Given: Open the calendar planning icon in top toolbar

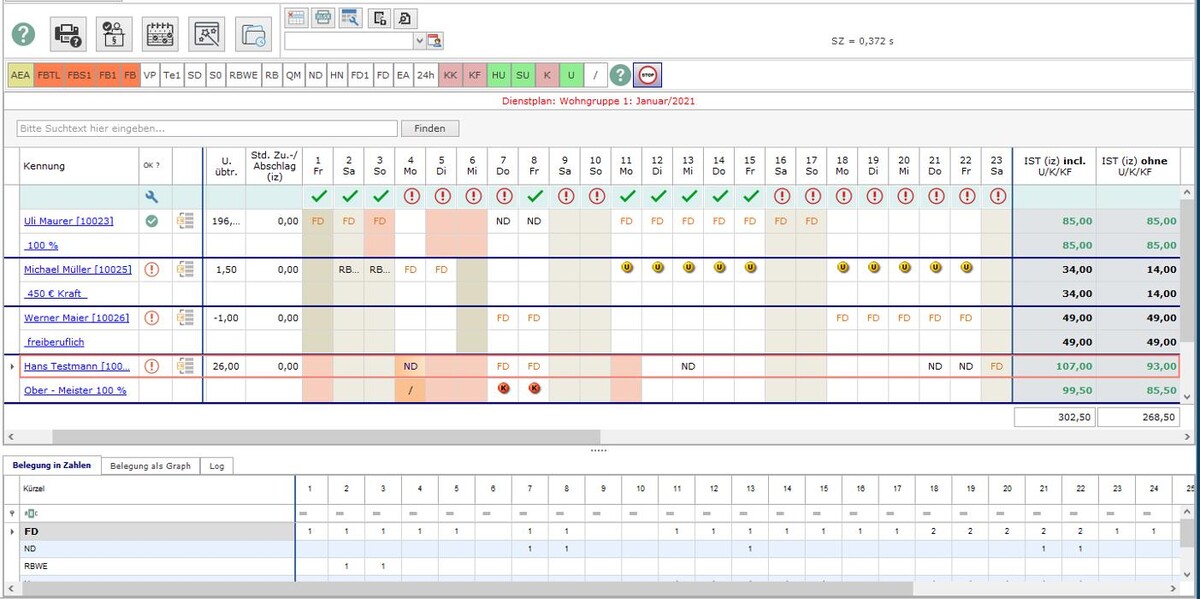Looking at the screenshot, I should coord(160,35).
